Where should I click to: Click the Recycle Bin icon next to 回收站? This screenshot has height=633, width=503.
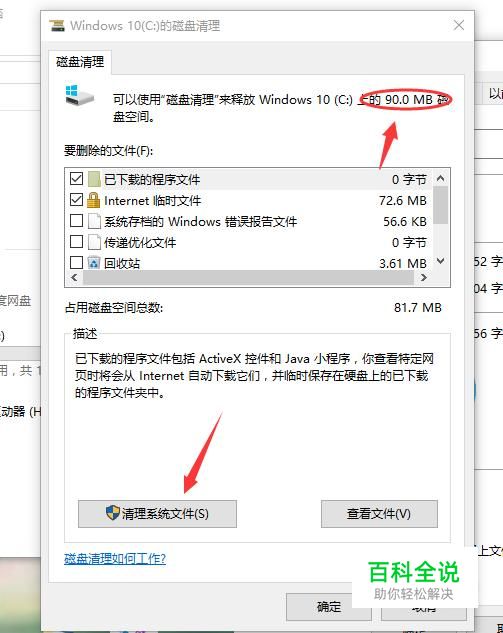[x=94, y=263]
